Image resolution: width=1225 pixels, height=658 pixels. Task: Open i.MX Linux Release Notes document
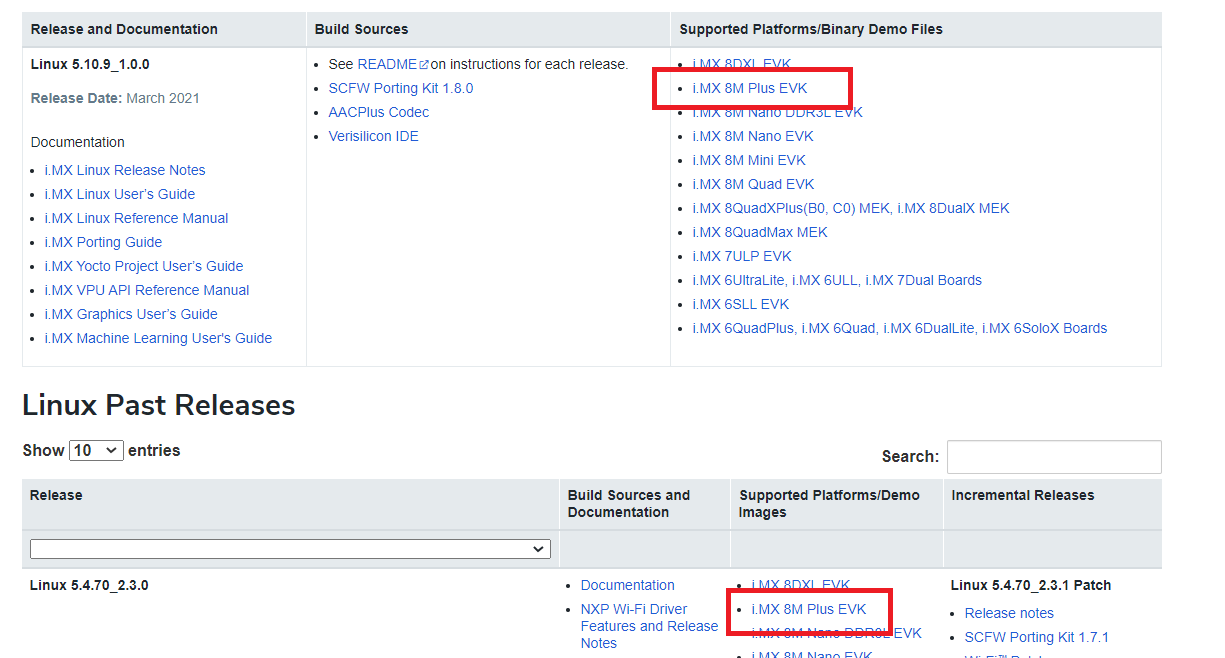click(124, 170)
